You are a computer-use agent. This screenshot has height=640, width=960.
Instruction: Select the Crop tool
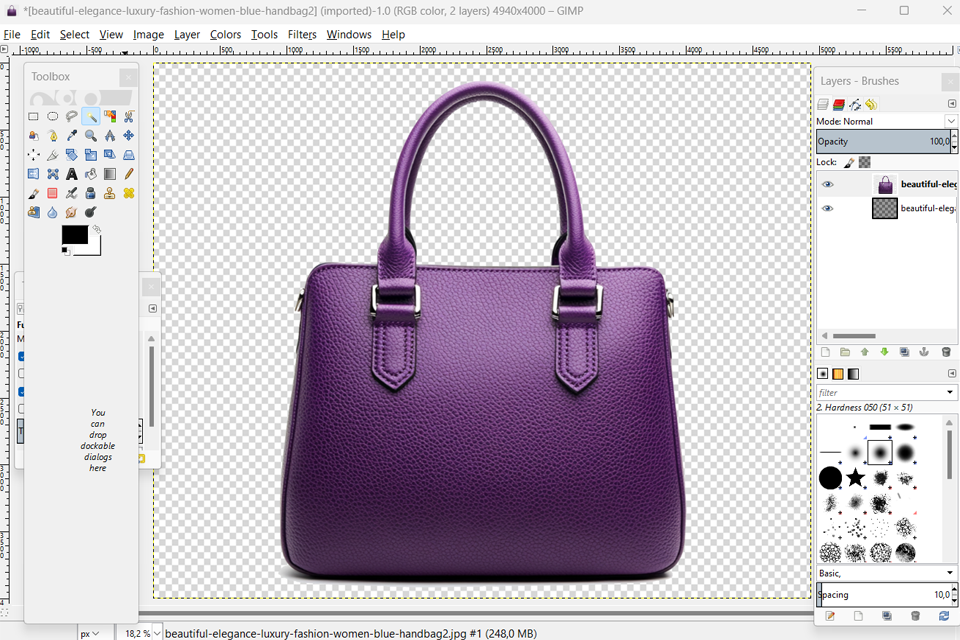tap(53, 155)
